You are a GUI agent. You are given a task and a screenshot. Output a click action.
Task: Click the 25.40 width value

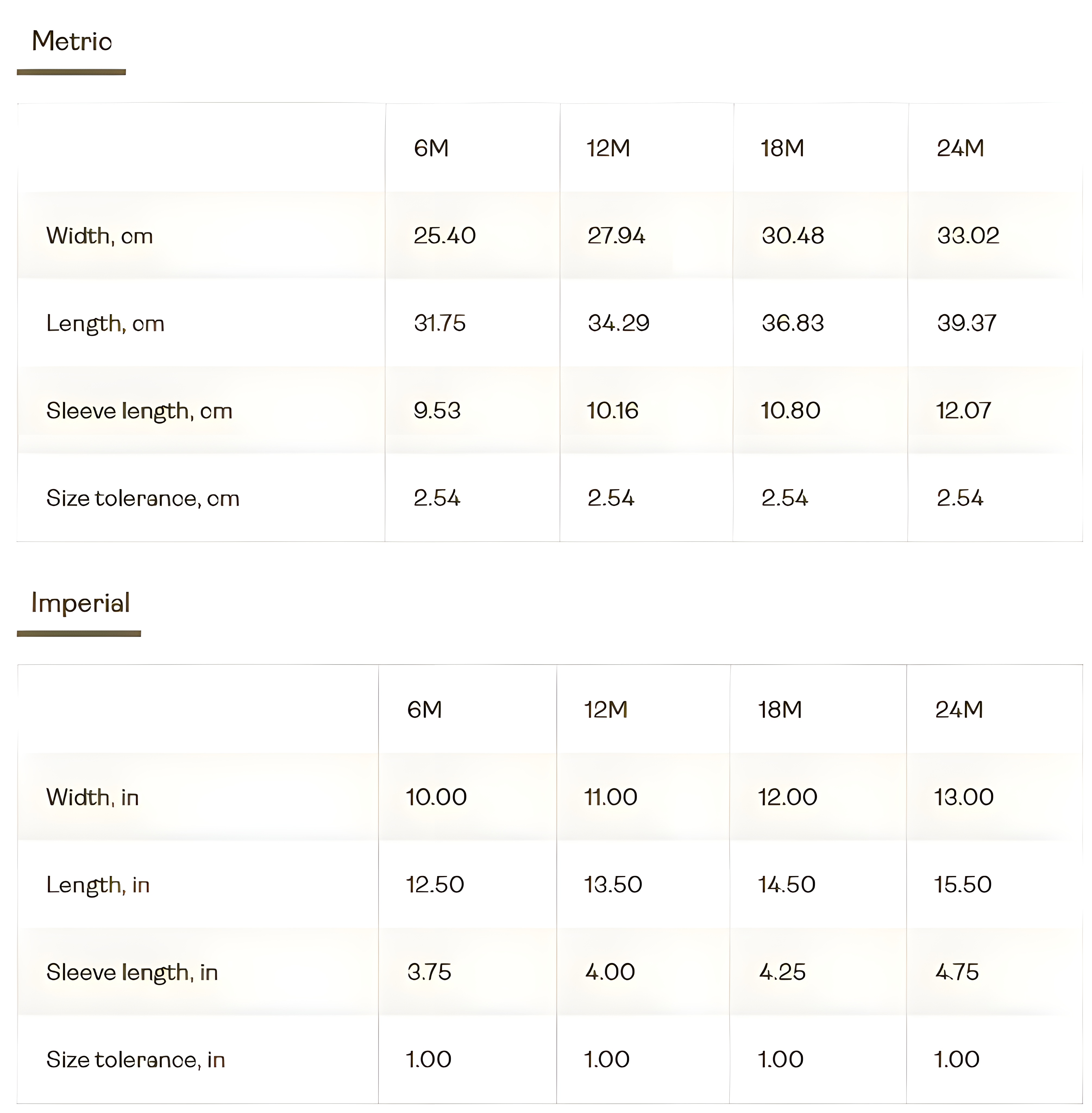click(444, 236)
